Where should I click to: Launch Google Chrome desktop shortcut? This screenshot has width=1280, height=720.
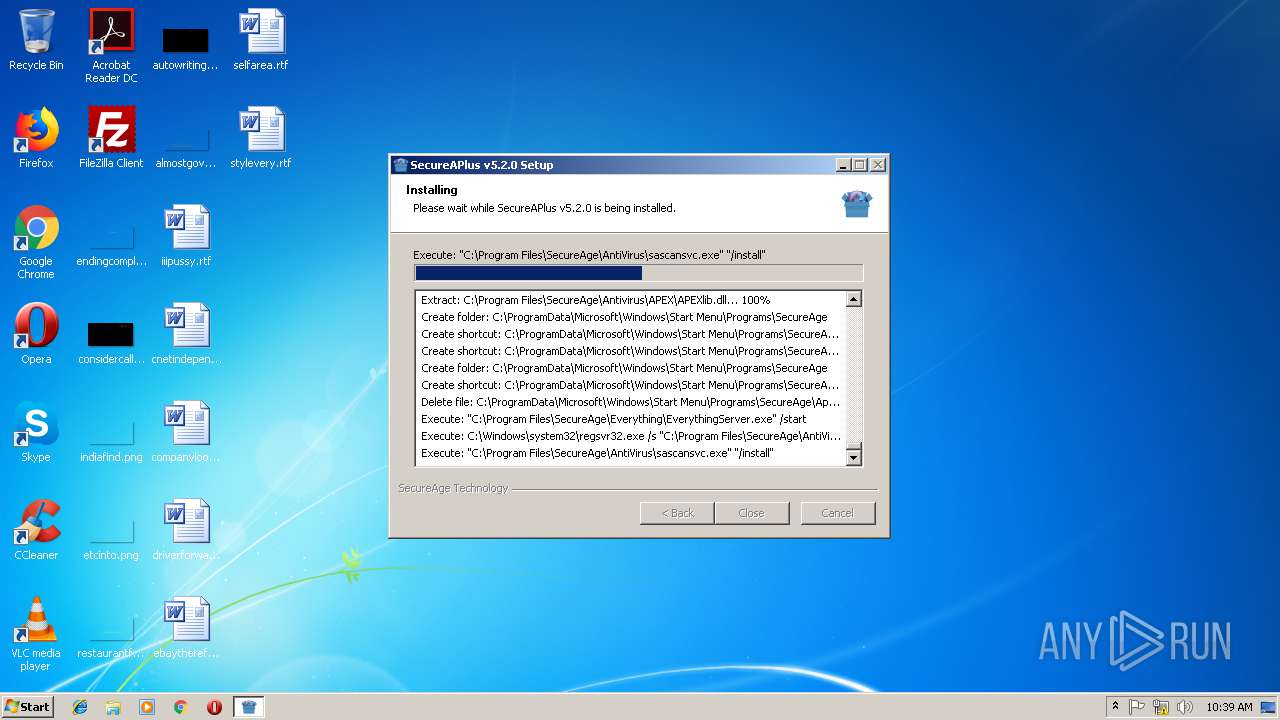[x=36, y=242]
